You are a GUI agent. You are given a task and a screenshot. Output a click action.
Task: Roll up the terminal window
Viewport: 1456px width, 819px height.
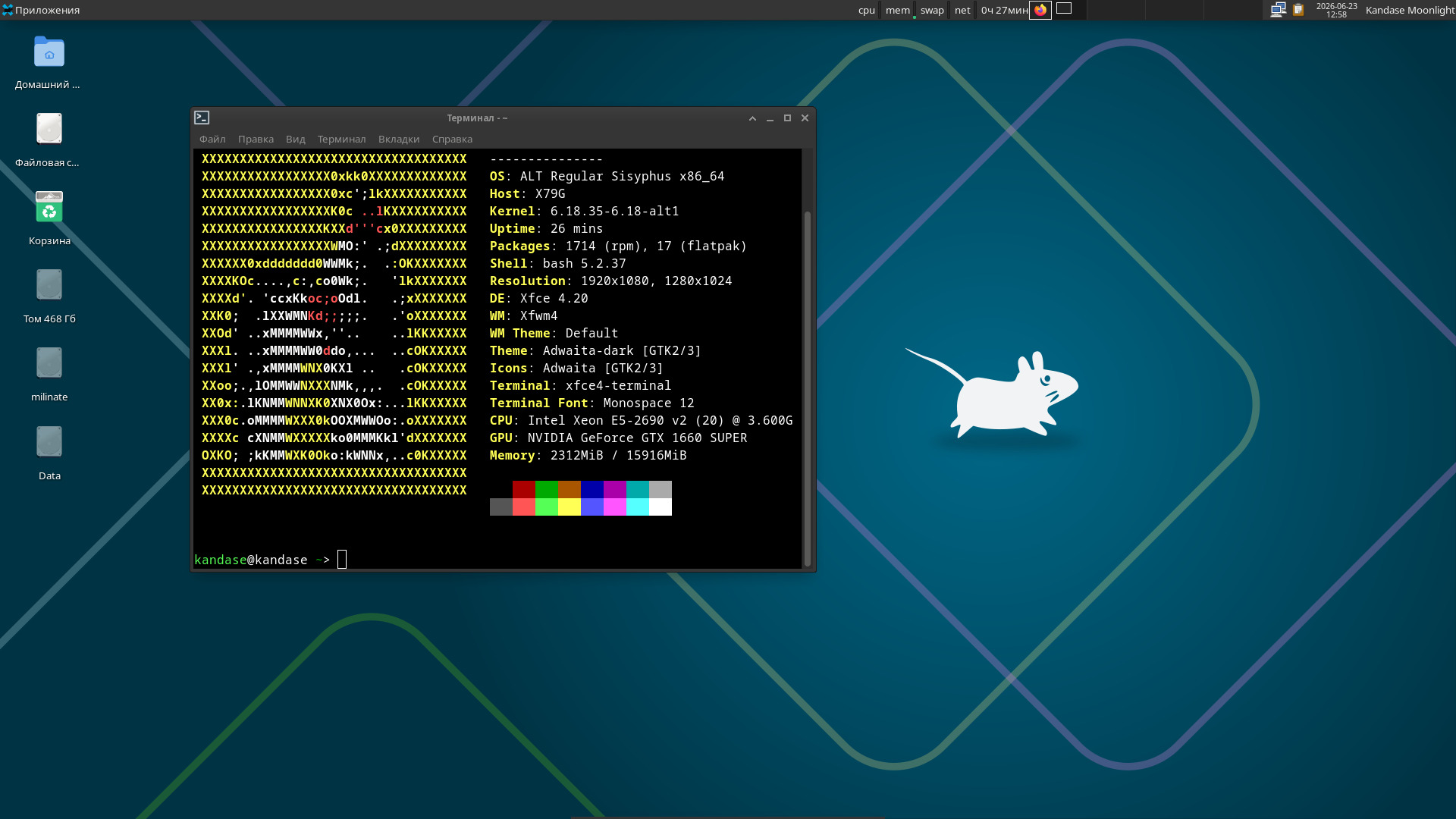tap(752, 118)
